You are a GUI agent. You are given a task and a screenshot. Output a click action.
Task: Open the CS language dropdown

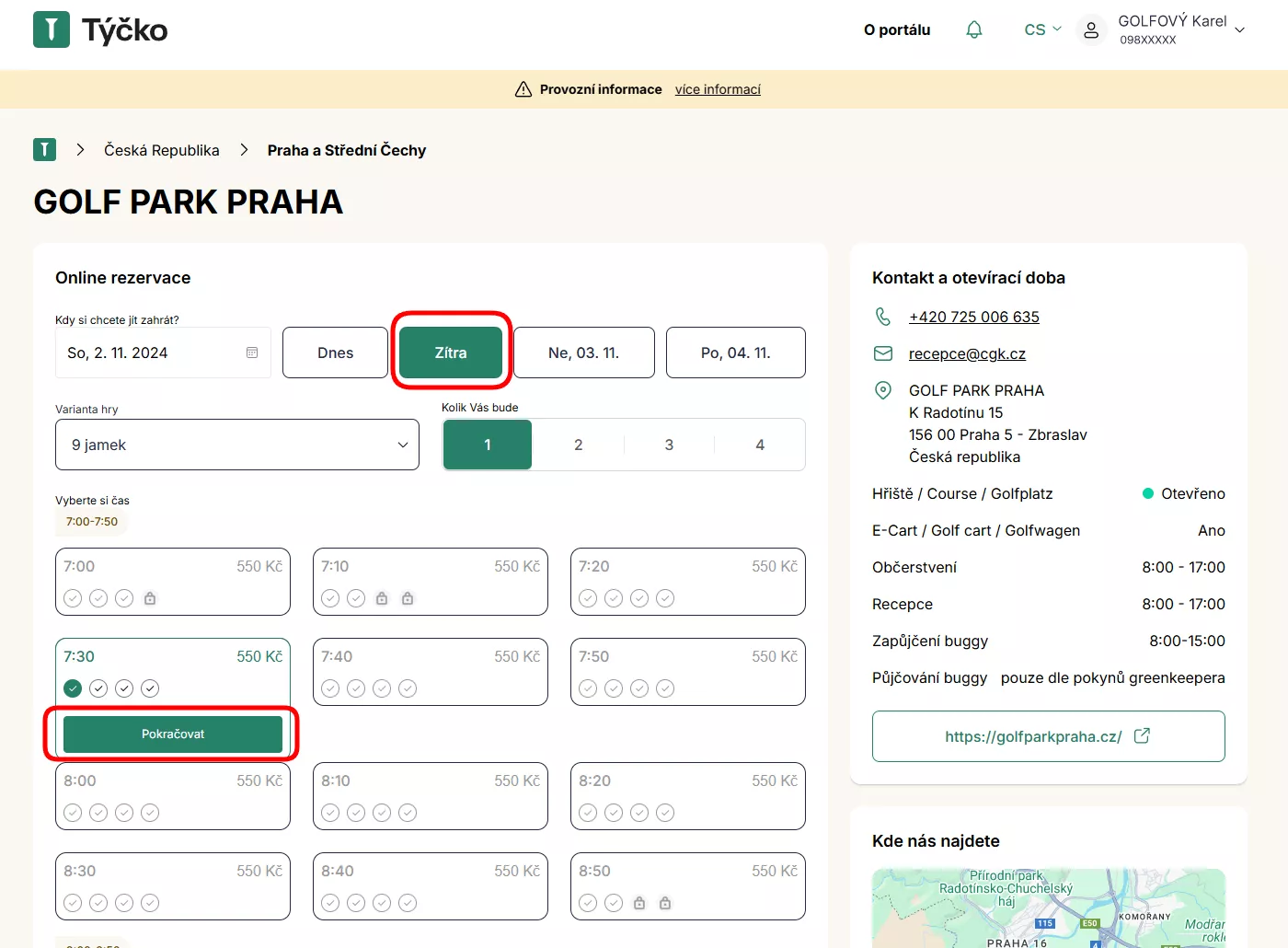coord(1042,29)
